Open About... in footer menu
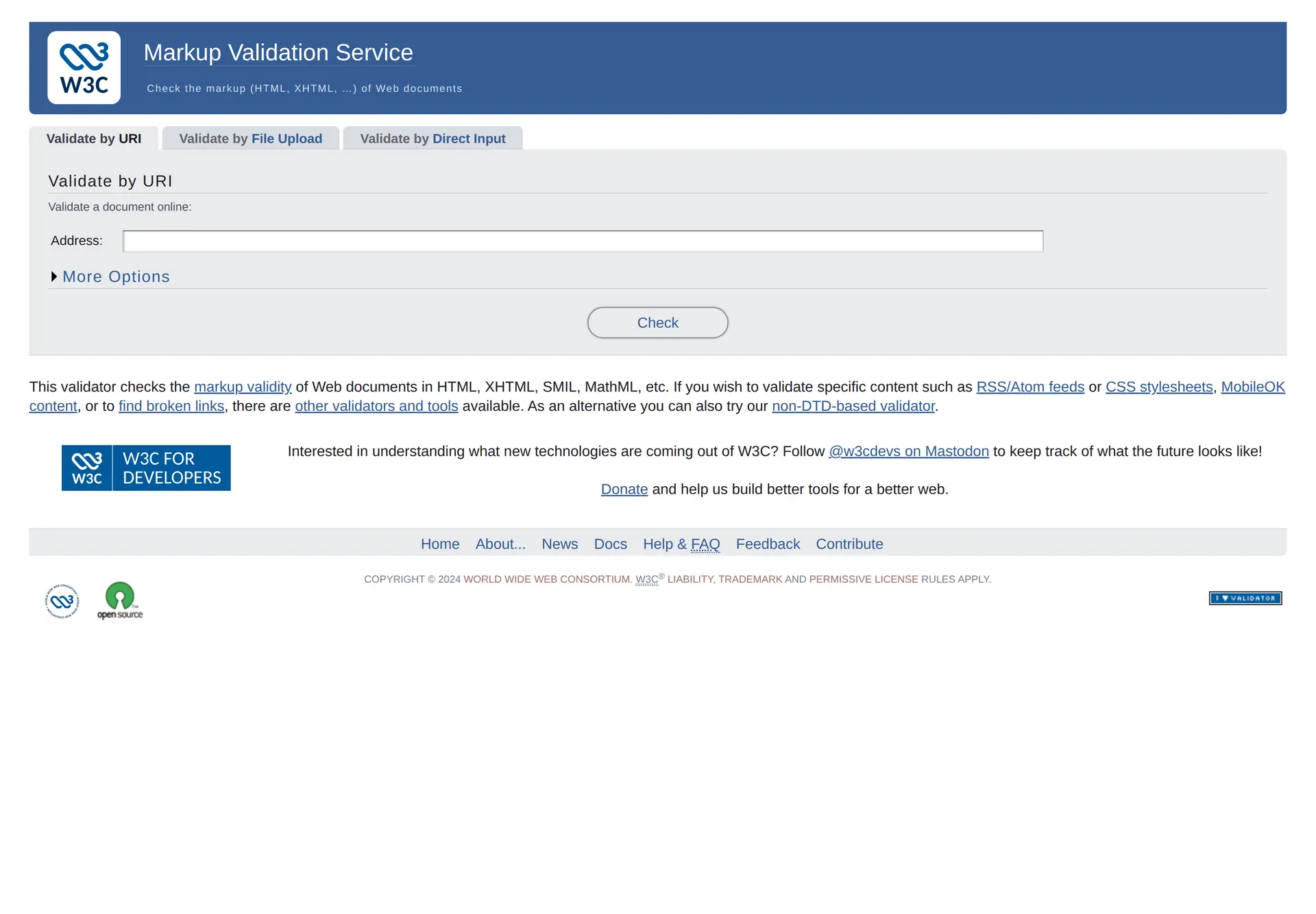Image resolution: width=1316 pixels, height=914 pixels. coord(500,544)
